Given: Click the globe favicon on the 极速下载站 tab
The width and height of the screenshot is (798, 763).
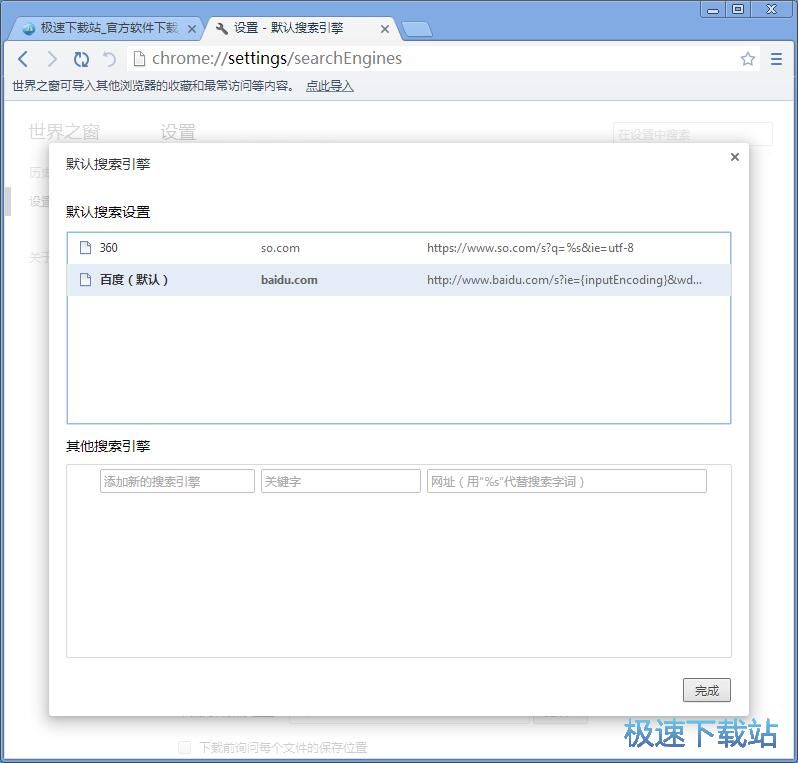Looking at the screenshot, I should (29, 29).
